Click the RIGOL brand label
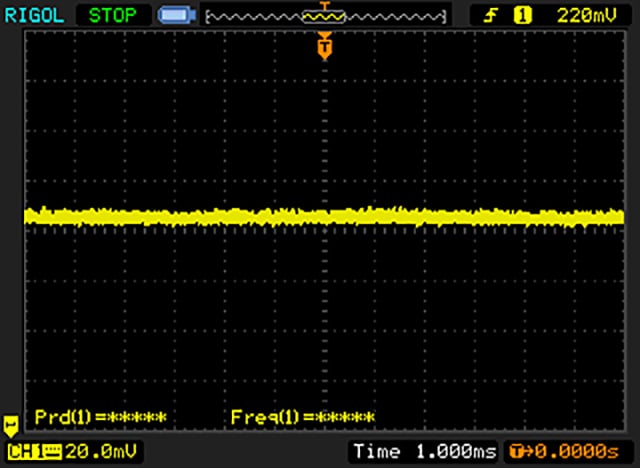This screenshot has height=468, width=640. [x=34, y=16]
